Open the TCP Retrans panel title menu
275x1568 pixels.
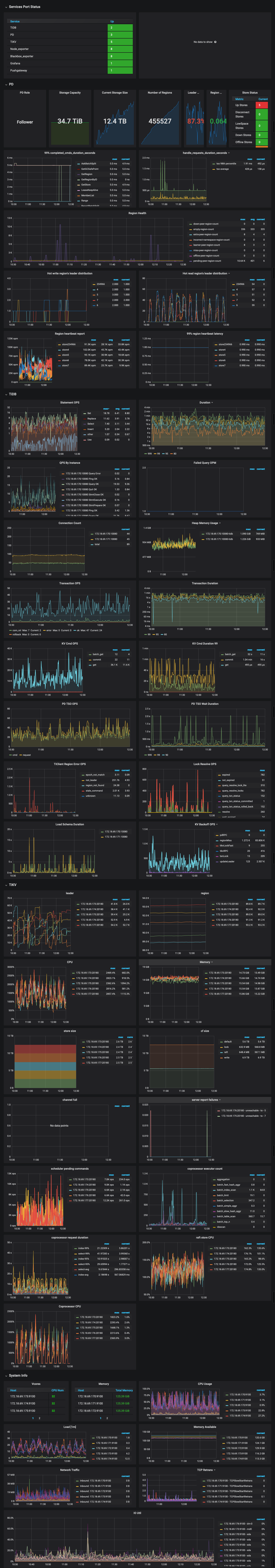[x=206, y=1470]
